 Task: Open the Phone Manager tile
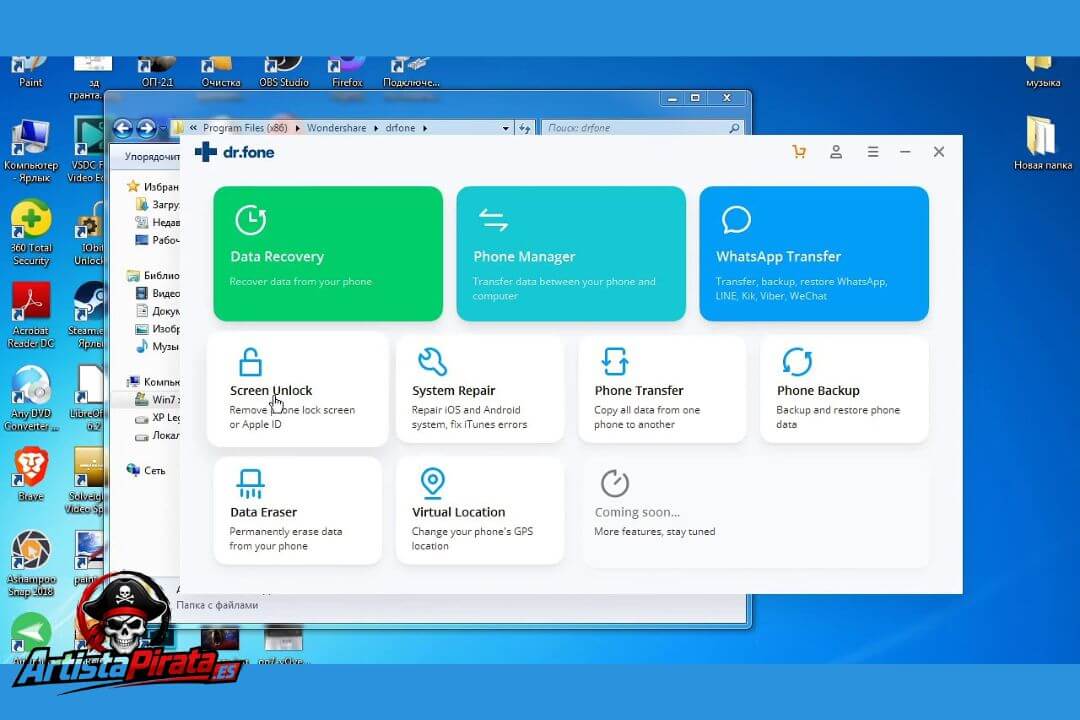(571, 253)
